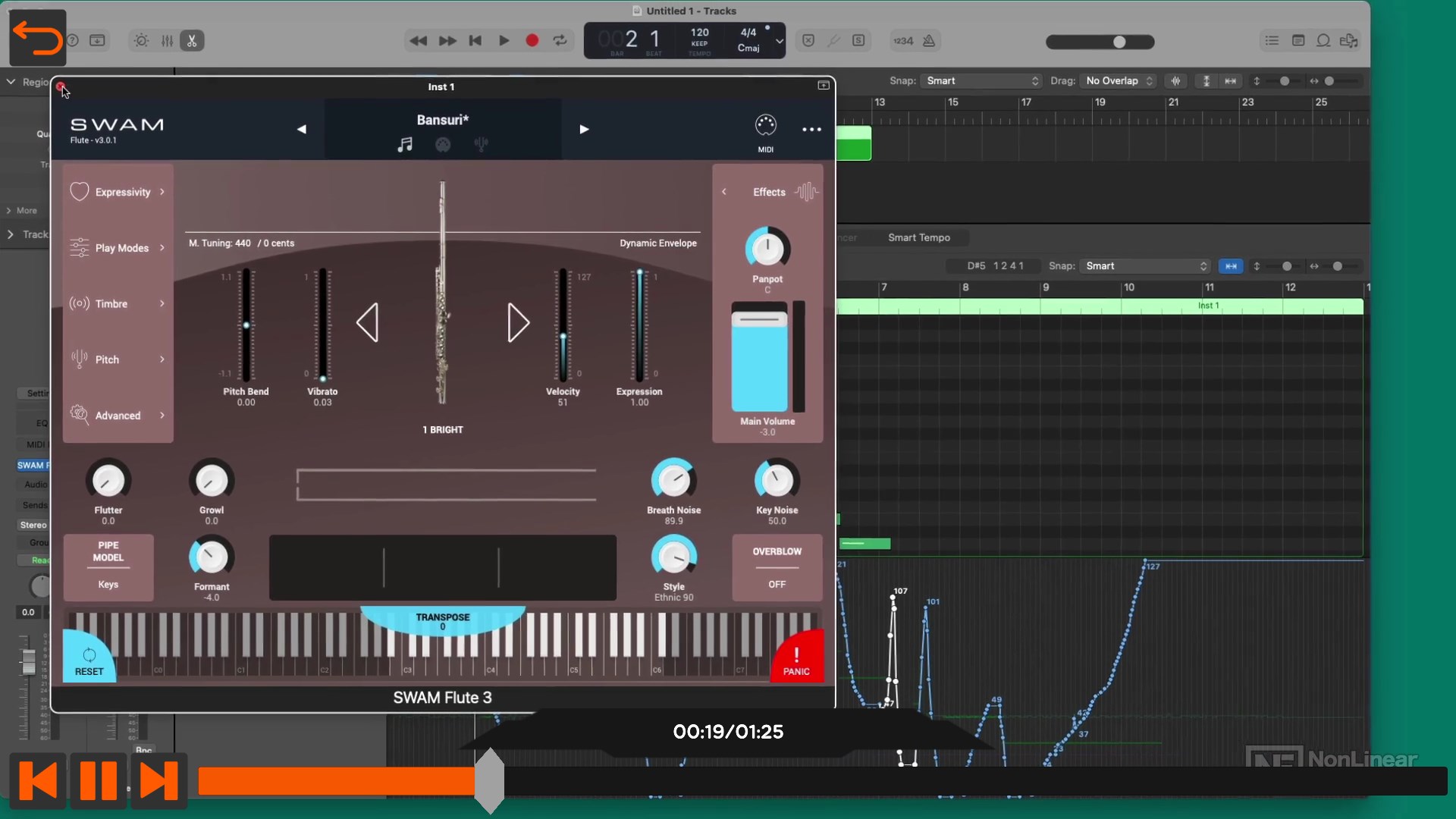Toggle the Effects panel open
Image resolution: width=1456 pixels, height=819 pixels.
[724, 191]
